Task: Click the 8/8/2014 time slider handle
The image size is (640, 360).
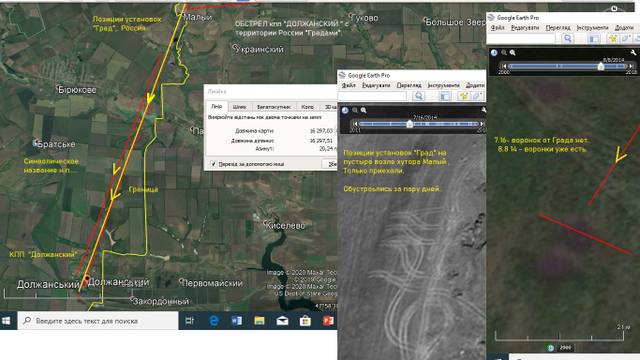Action: pyautogui.click(x=601, y=66)
